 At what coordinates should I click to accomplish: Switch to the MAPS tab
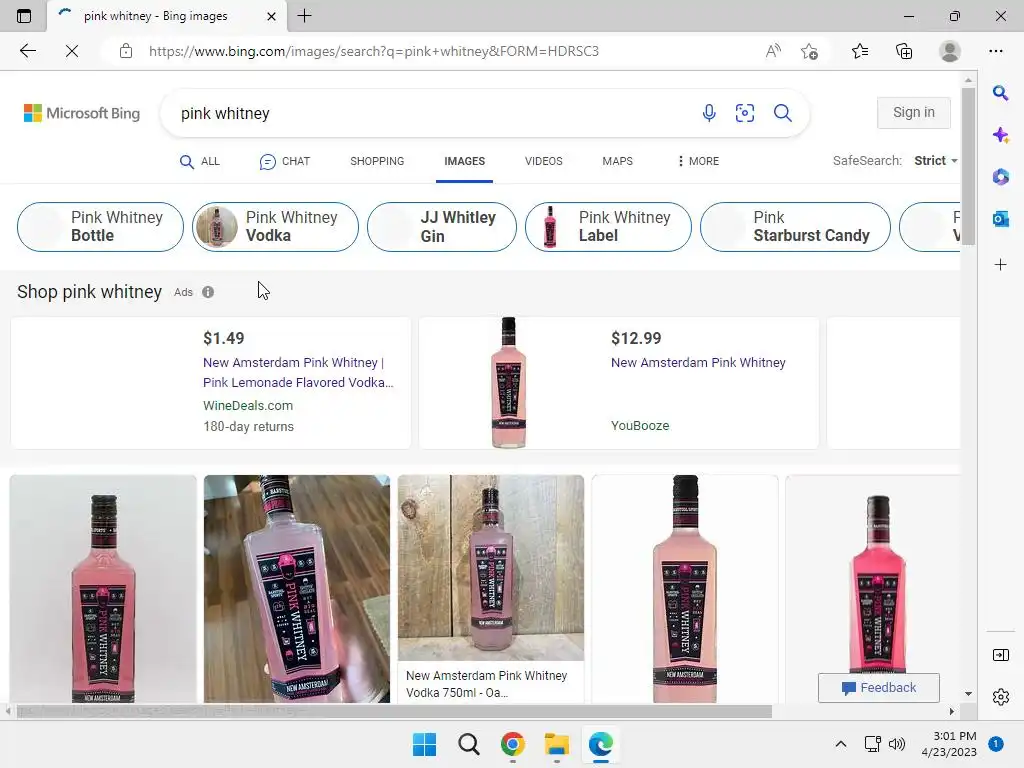(x=617, y=161)
